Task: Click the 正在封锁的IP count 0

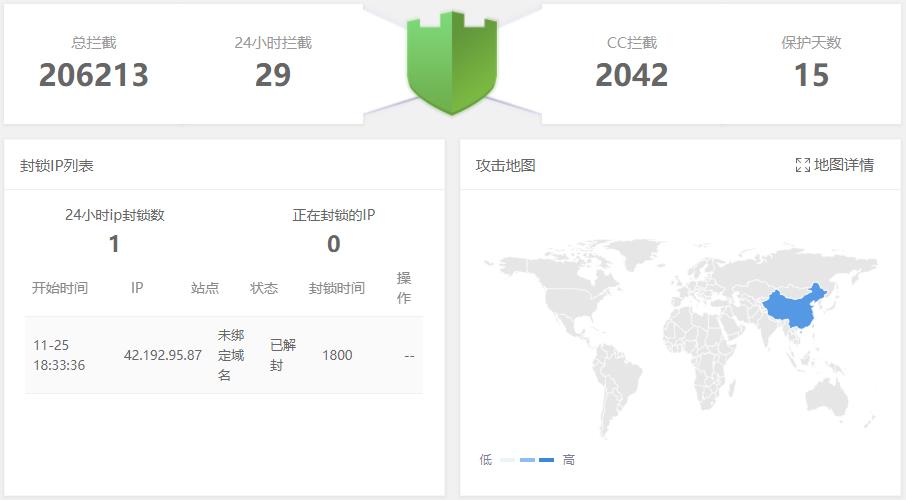Action: pyautogui.click(x=333, y=244)
